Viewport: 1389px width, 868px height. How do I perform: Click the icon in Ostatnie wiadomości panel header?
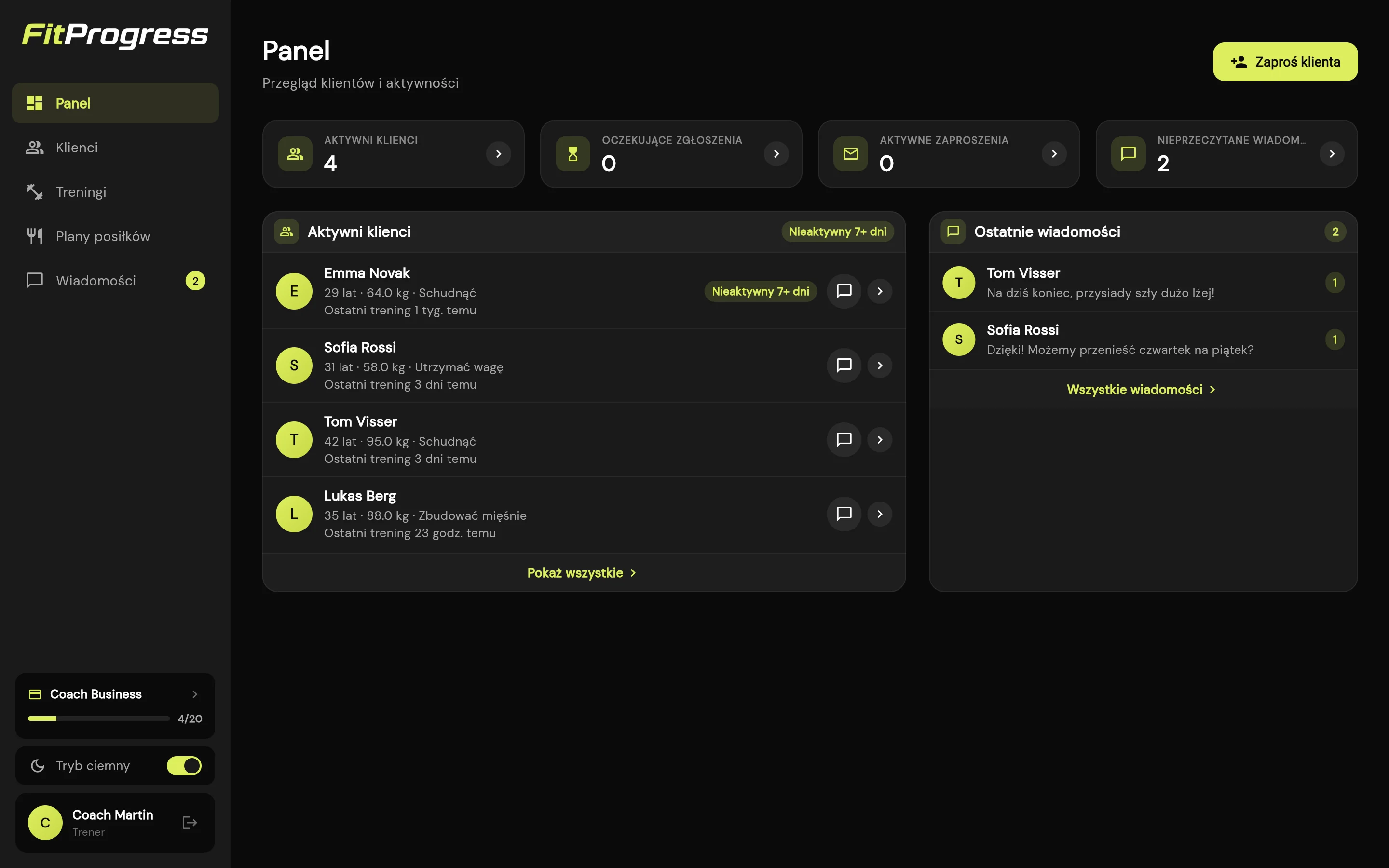[x=953, y=231]
